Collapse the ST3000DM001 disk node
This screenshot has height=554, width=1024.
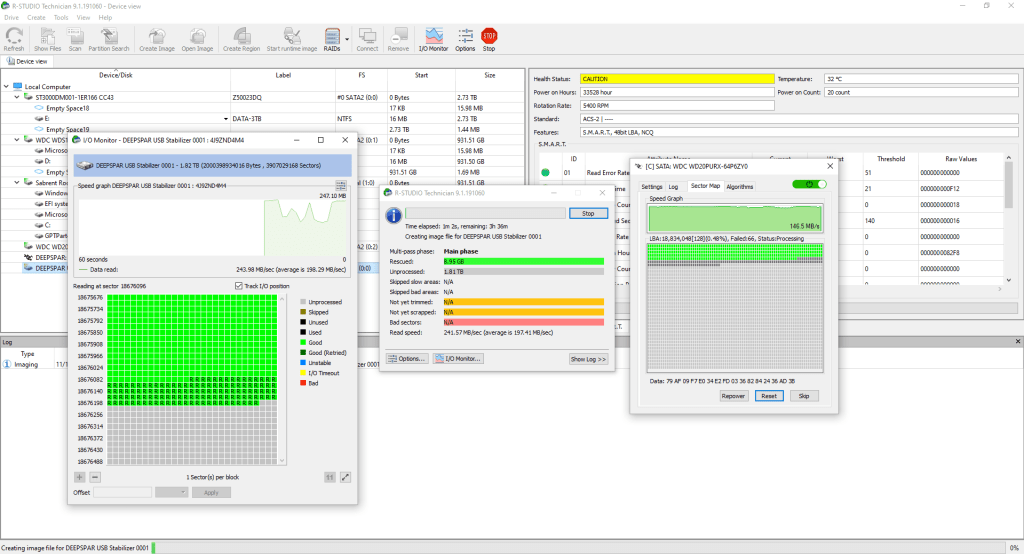click(x=17, y=97)
